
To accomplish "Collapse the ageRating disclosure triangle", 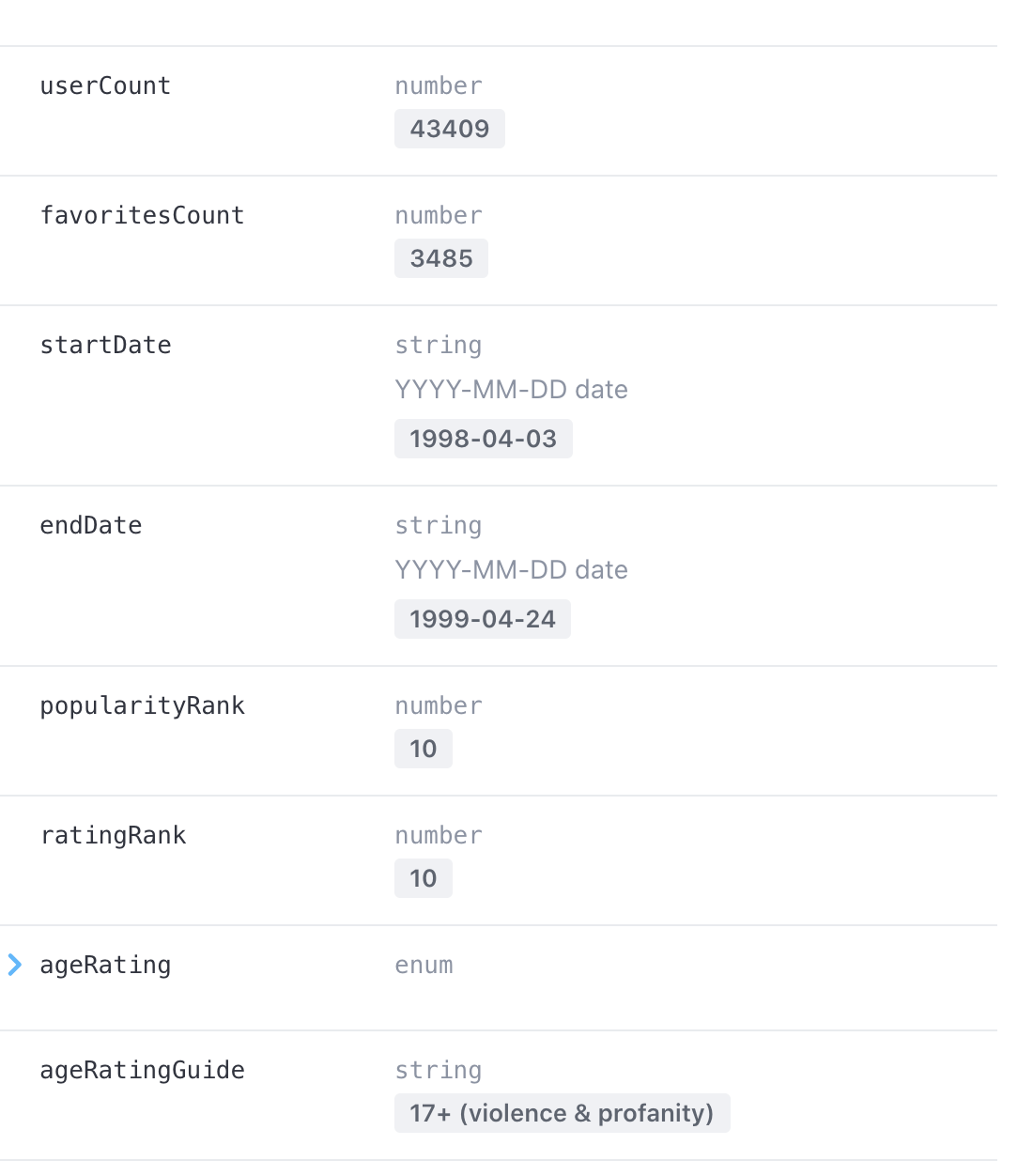I will tap(14, 965).
